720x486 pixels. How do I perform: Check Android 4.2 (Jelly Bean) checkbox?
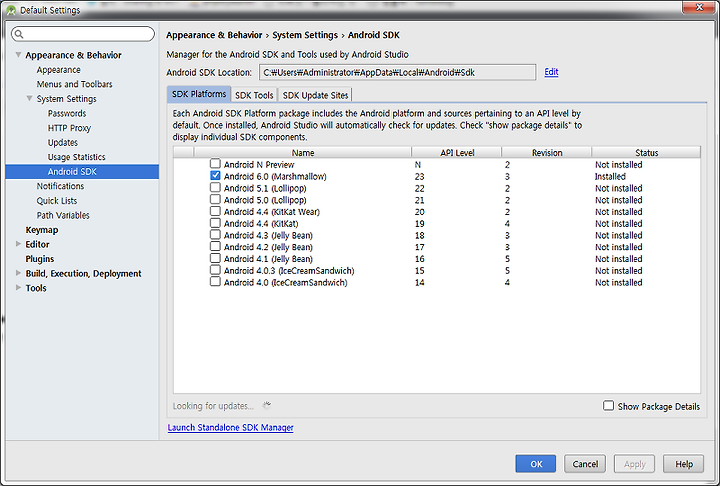tap(215, 246)
